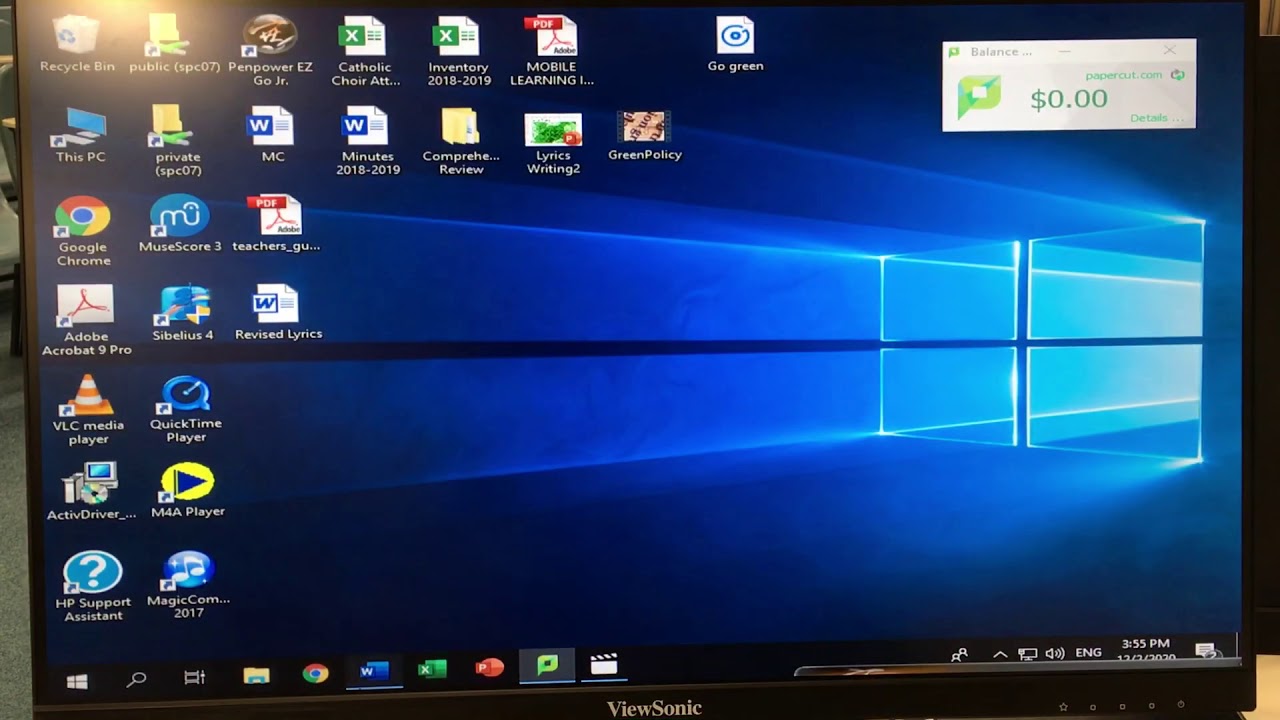Open the clock showing 3:55 PM
Image resolution: width=1280 pixels, height=720 pixels.
(x=1146, y=650)
